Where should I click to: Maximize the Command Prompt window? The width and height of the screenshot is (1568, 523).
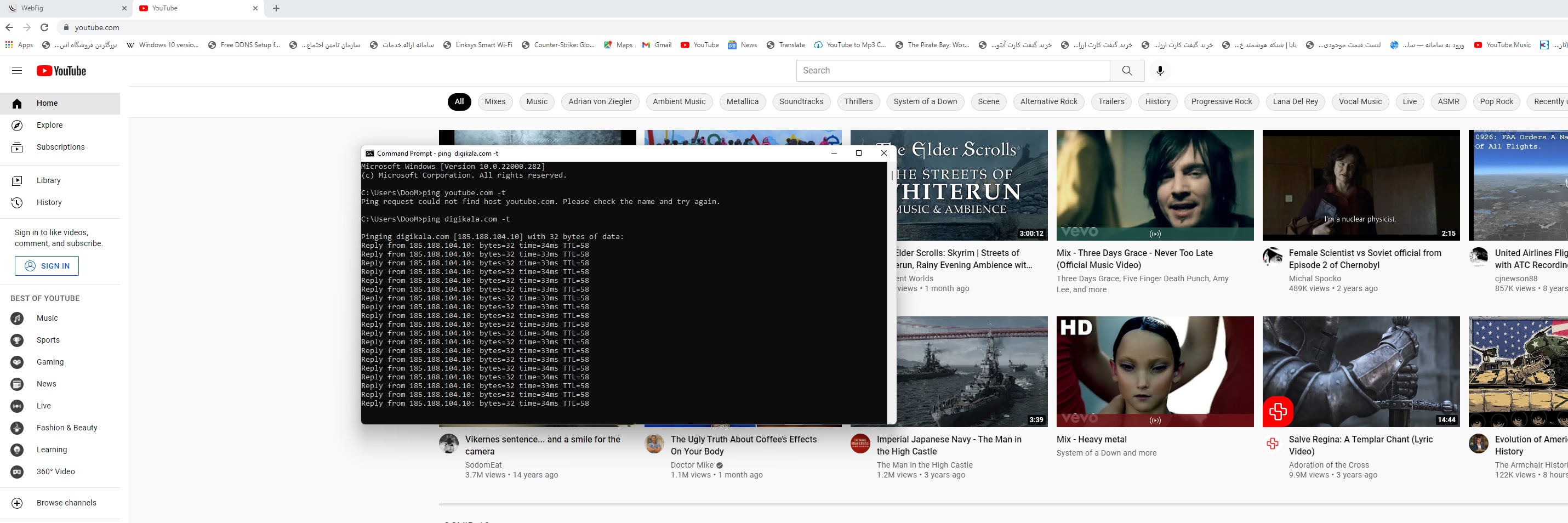[x=859, y=154]
